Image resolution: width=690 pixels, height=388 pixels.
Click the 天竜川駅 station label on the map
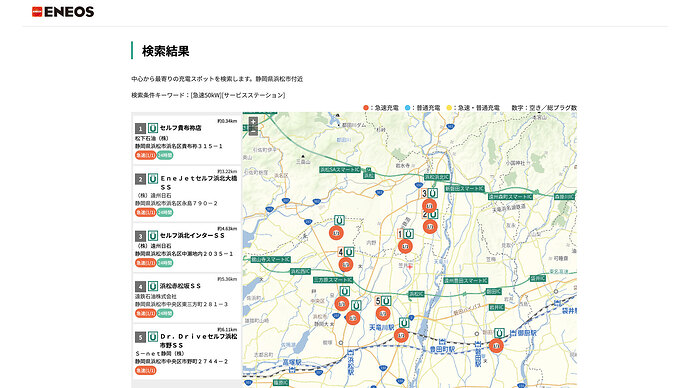coord(382,327)
